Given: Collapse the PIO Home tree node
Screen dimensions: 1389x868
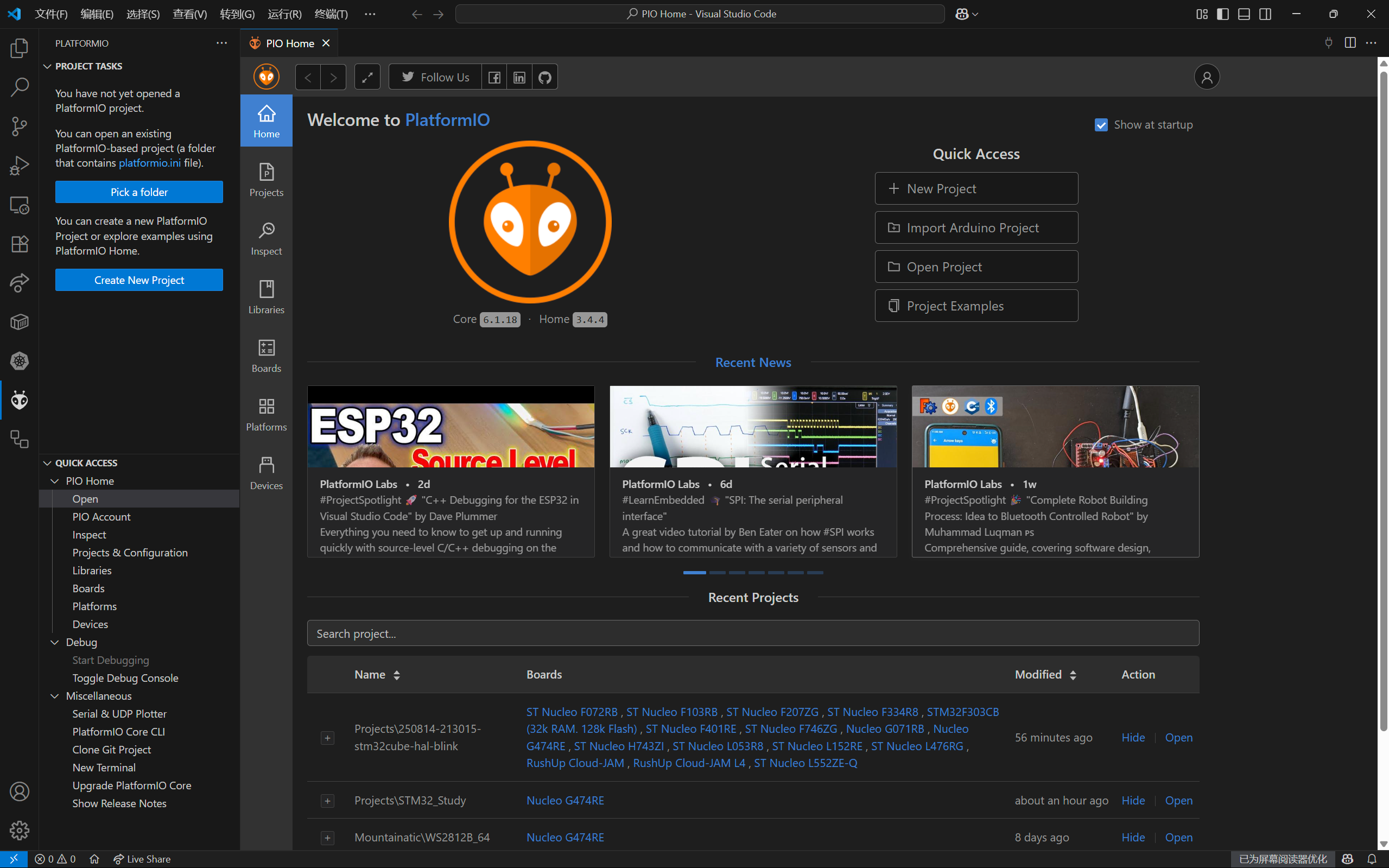Looking at the screenshot, I should (x=55, y=481).
